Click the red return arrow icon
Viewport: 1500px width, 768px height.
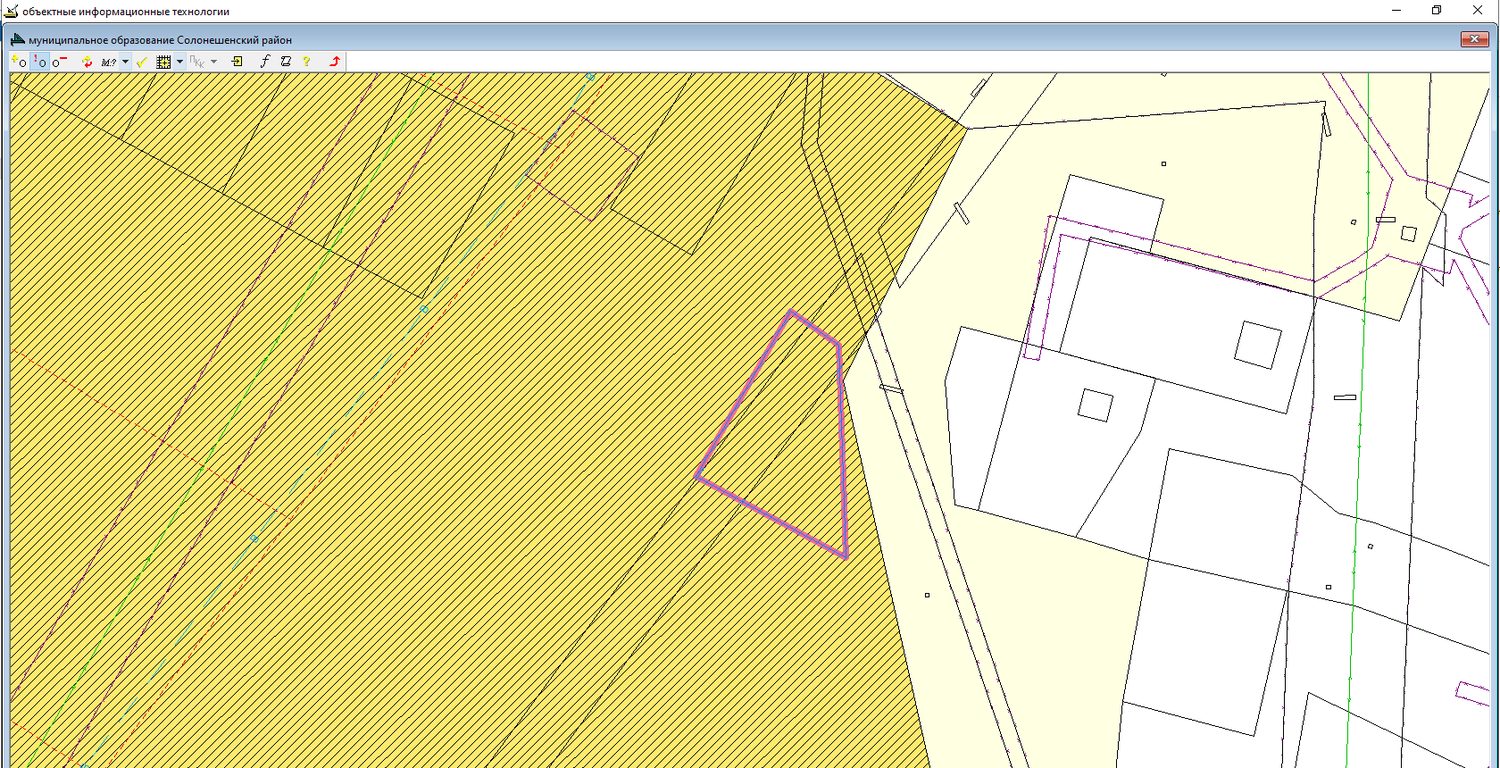[x=334, y=61]
